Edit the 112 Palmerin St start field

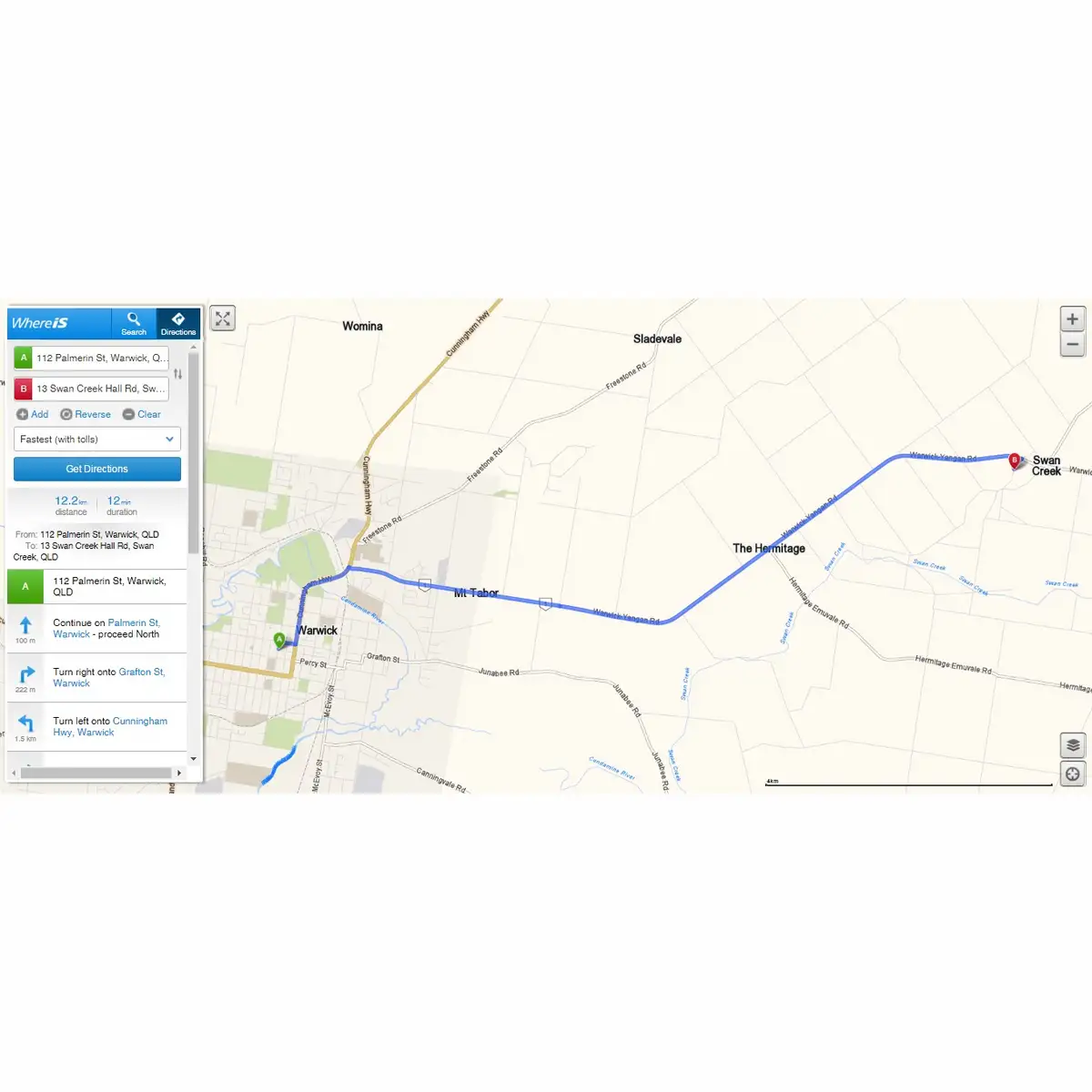pos(100,358)
